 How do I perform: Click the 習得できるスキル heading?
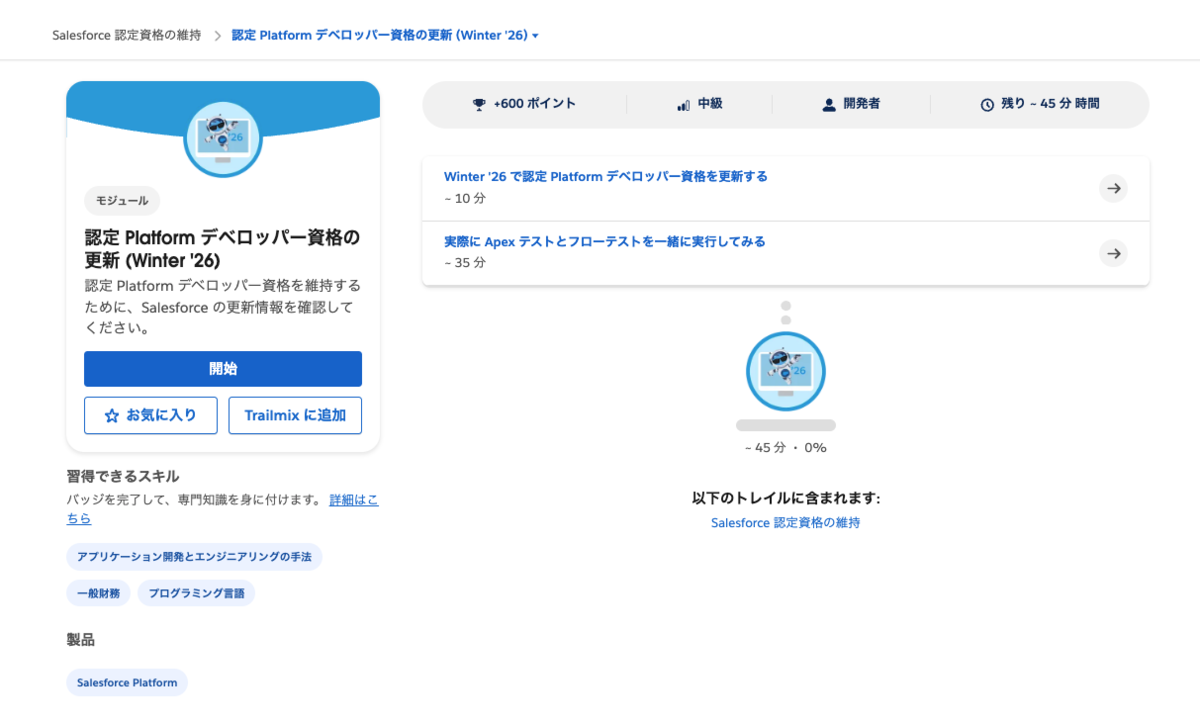(x=123, y=476)
